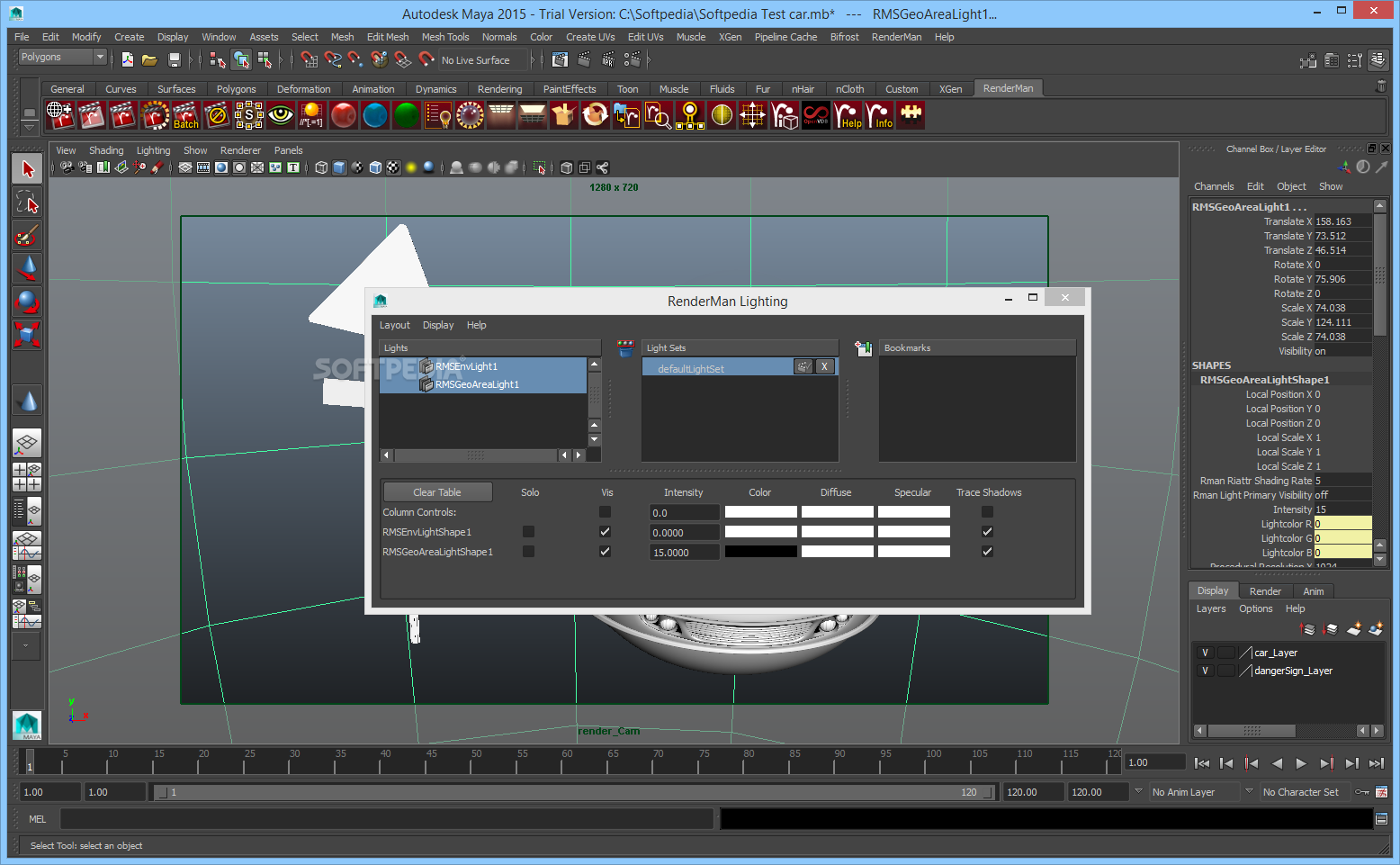Choose the Scale tool cube icon
The height and width of the screenshot is (865, 1400).
27,335
